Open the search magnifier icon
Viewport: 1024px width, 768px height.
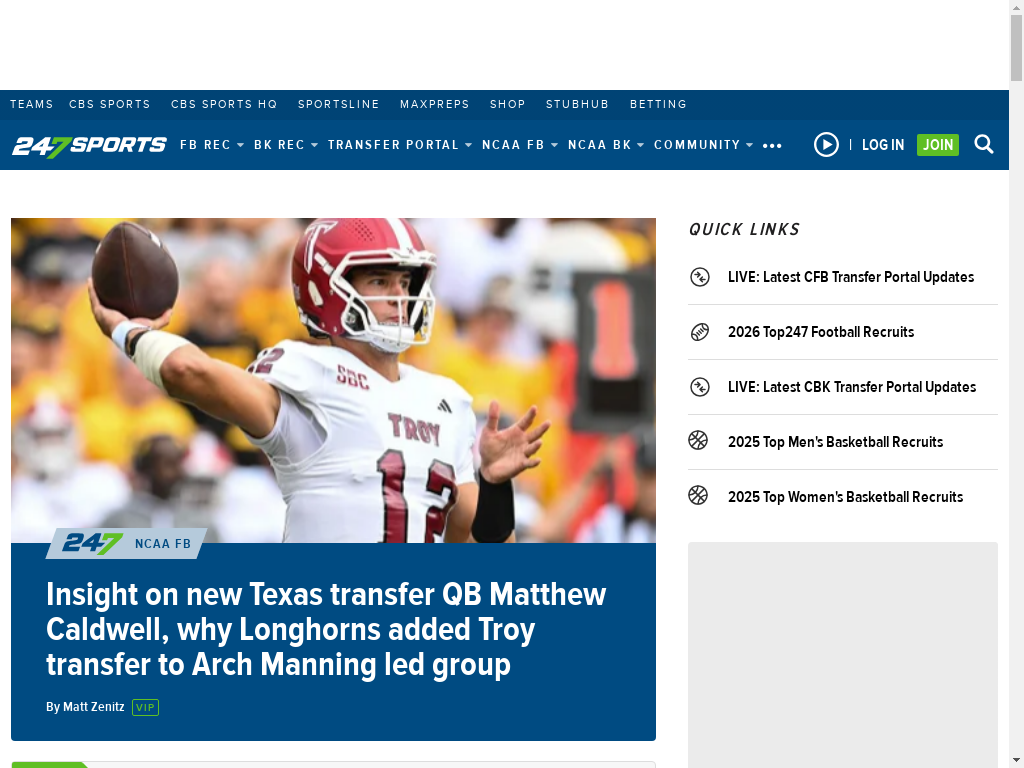[984, 144]
